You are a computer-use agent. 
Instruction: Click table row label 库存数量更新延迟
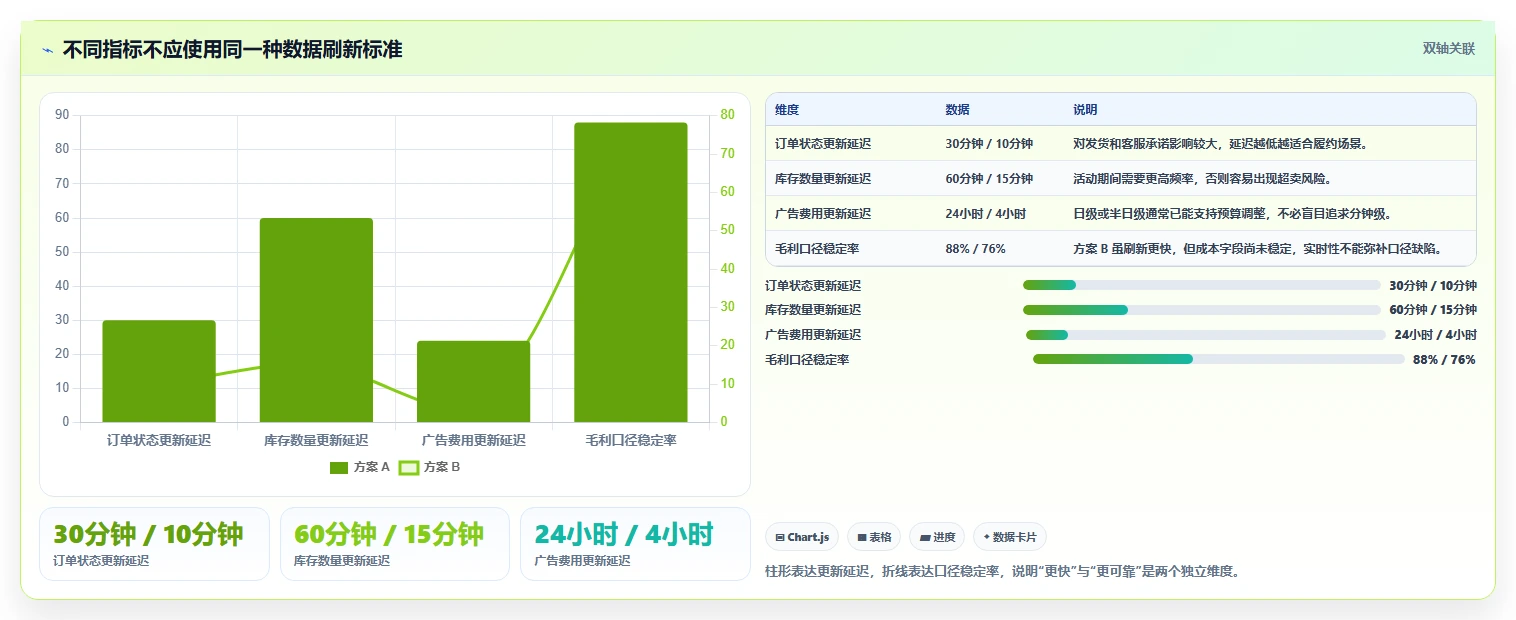tap(823, 179)
